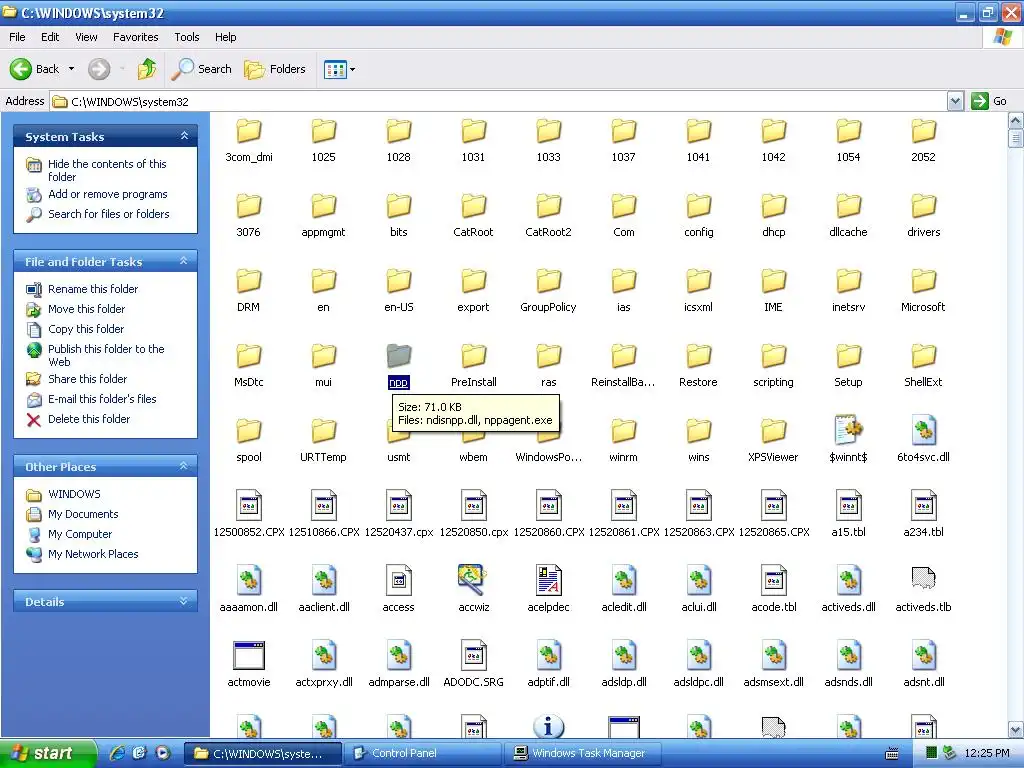Viewport: 1024px width, 768px height.
Task: Select the CatRoot2 folder icon
Action: 549,206
